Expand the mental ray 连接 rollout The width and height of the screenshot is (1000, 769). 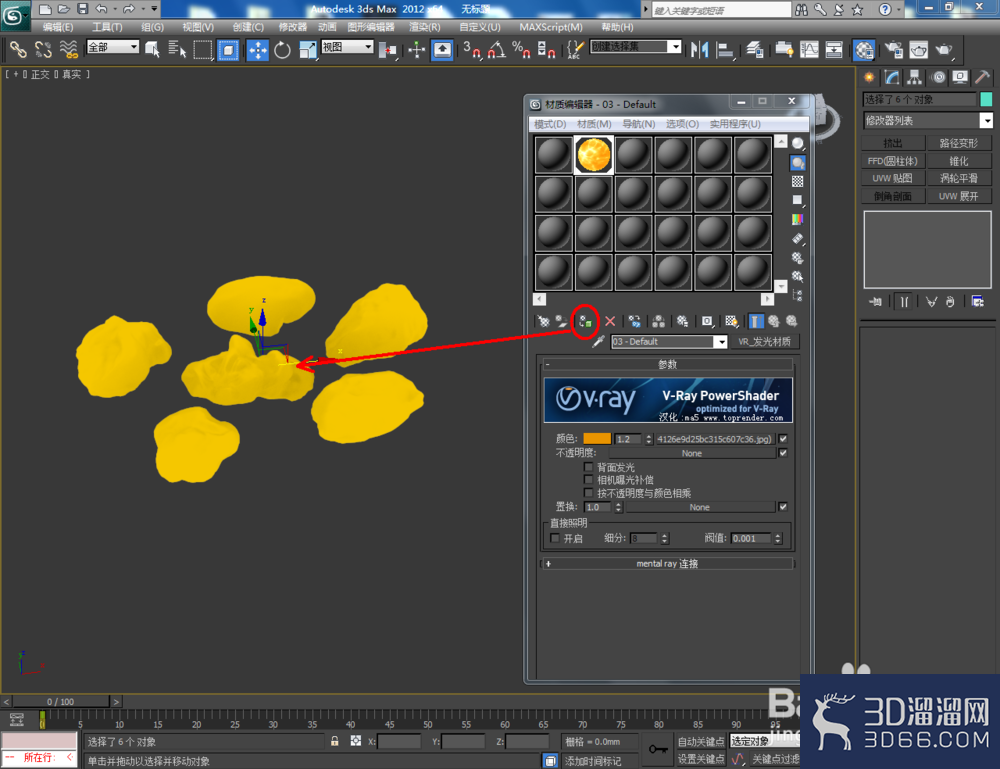[x=667, y=564]
